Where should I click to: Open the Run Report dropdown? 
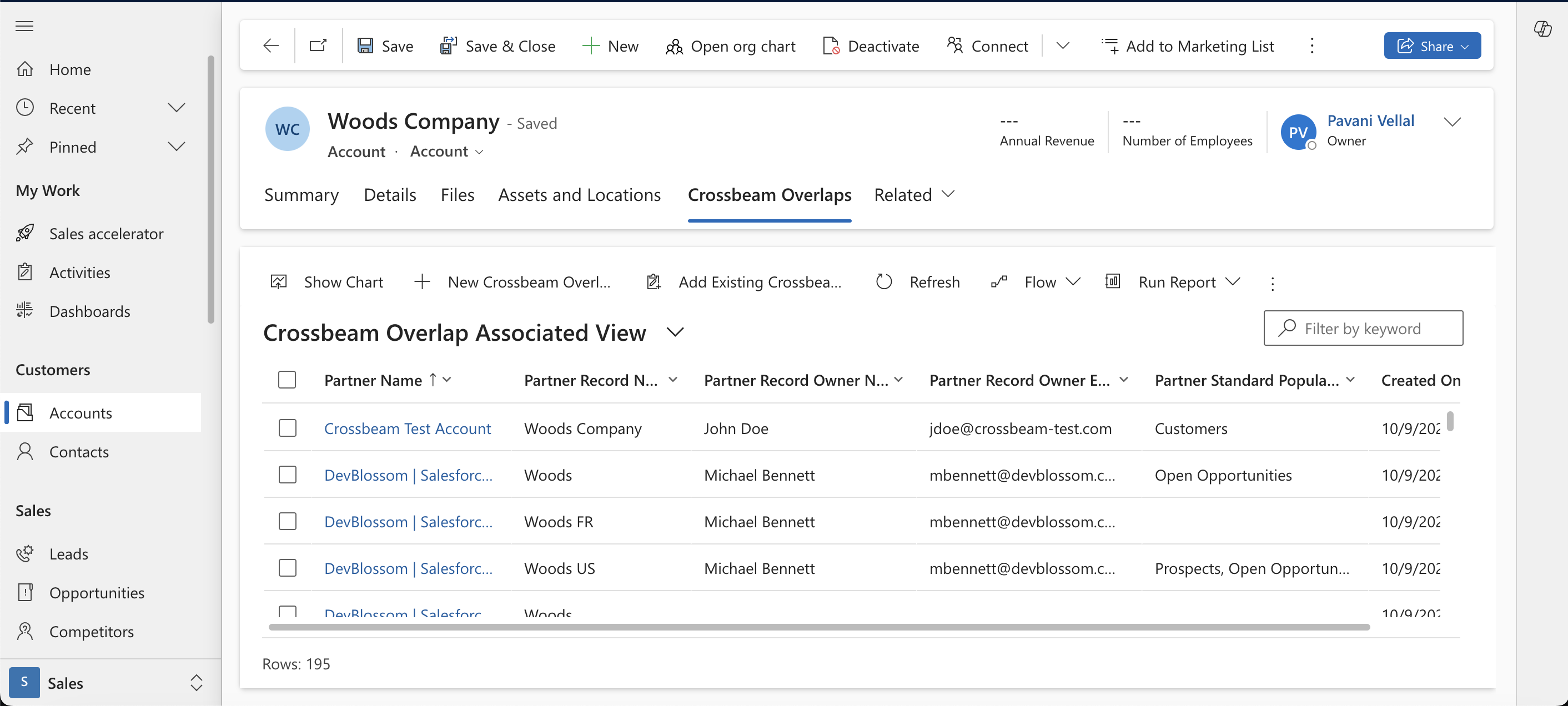coord(1233,282)
